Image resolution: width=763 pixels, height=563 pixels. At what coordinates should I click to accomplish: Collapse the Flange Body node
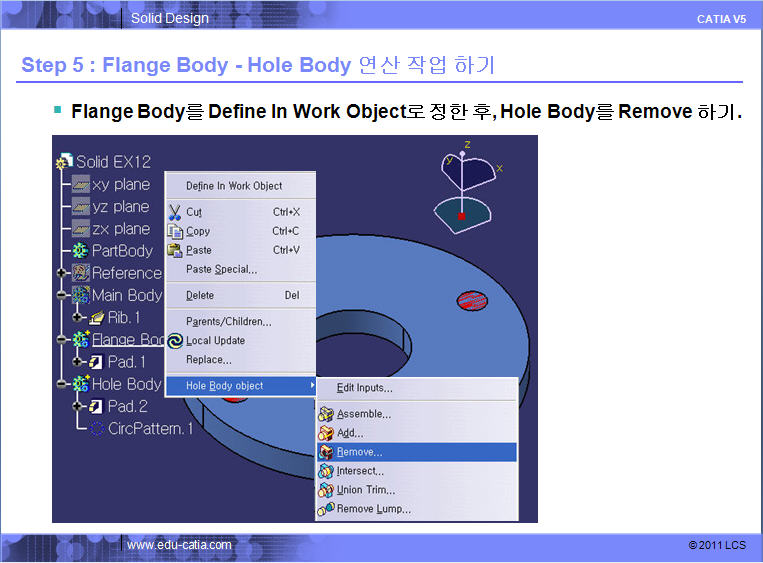[x=61, y=339]
